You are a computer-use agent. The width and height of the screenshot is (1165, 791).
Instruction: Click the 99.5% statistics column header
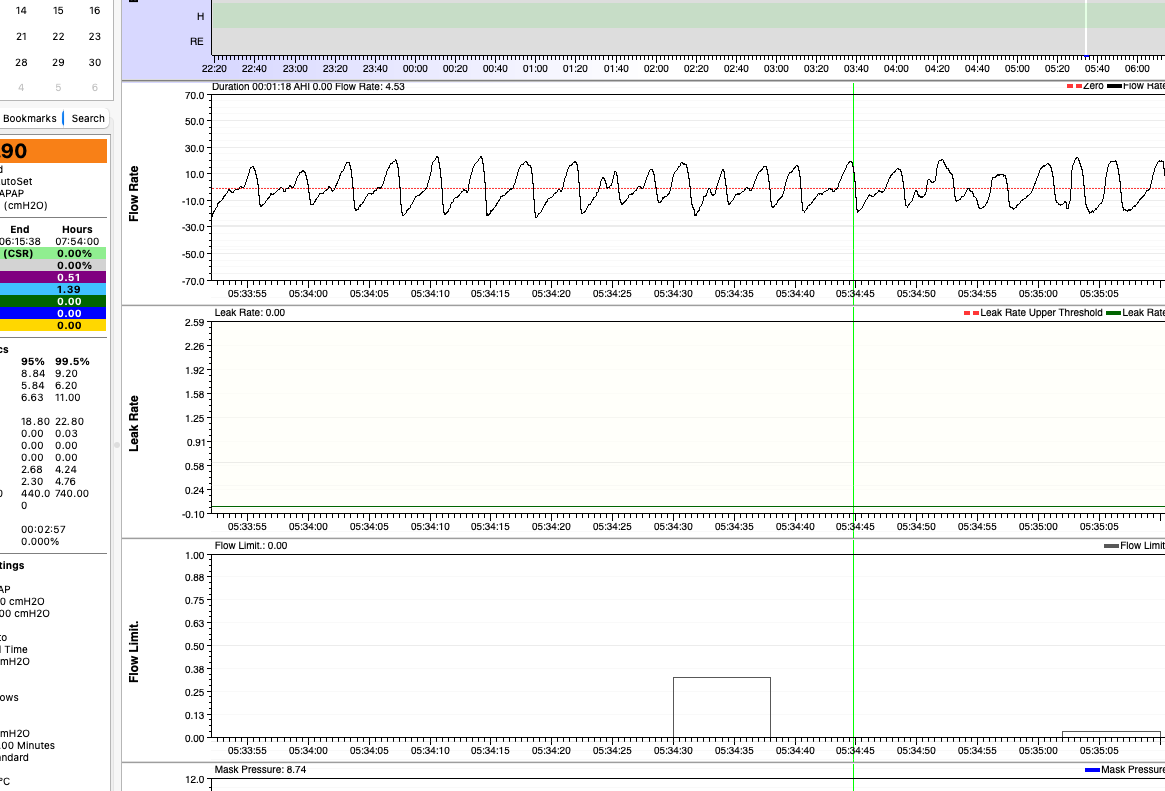point(72,362)
